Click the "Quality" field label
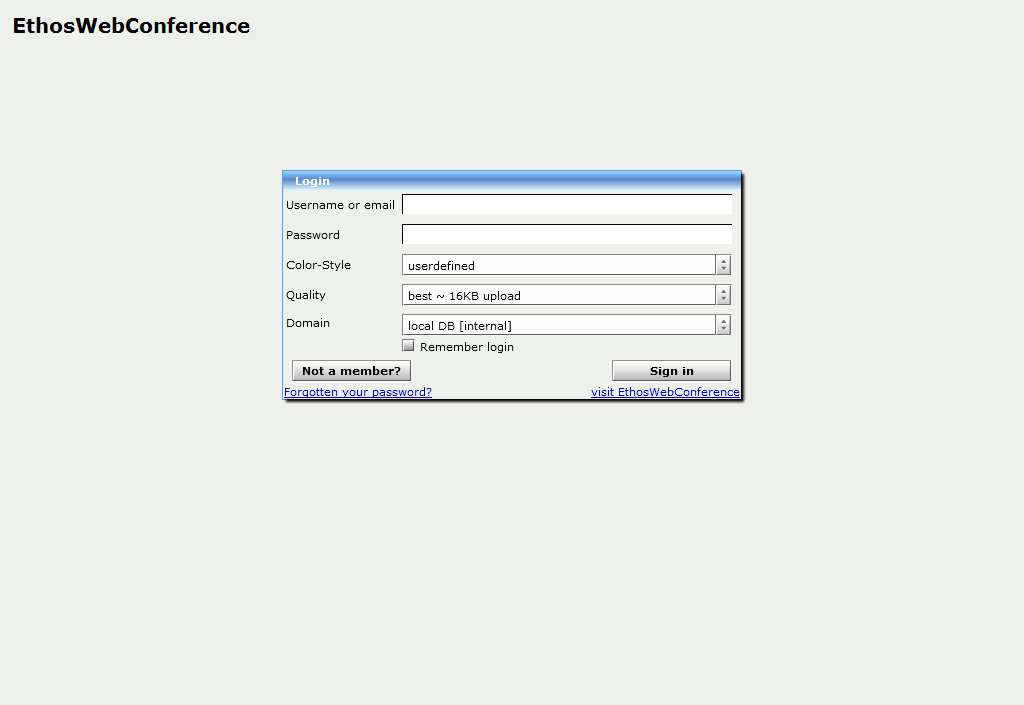The image size is (1024, 705). (x=306, y=295)
